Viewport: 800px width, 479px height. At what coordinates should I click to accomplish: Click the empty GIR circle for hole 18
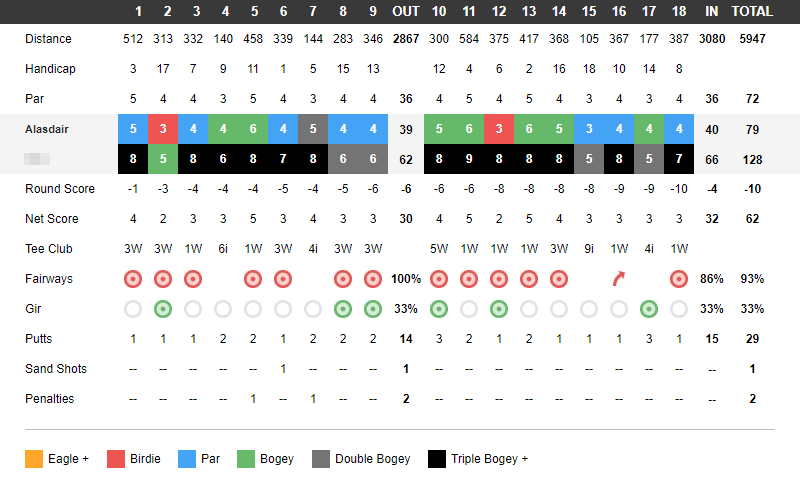click(679, 309)
